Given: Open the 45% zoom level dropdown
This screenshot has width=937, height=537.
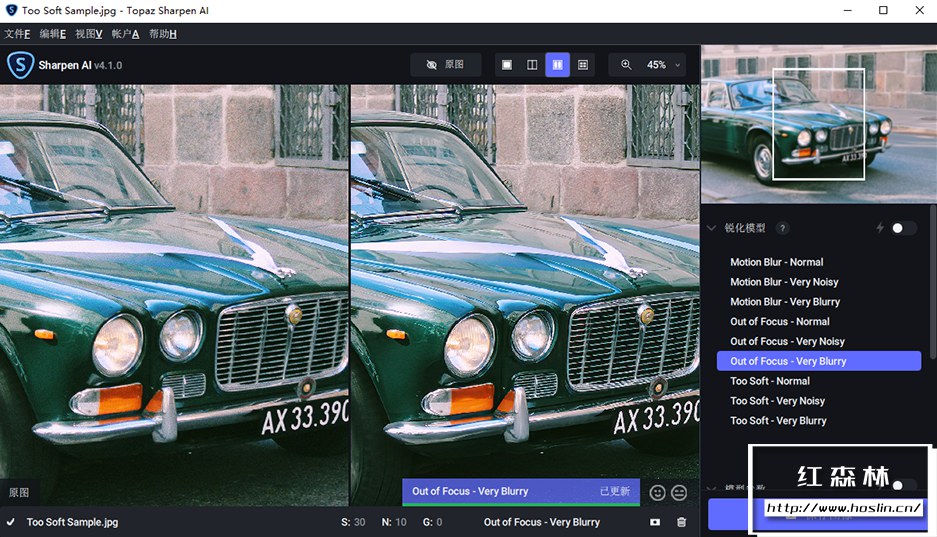Looking at the screenshot, I should point(664,65).
